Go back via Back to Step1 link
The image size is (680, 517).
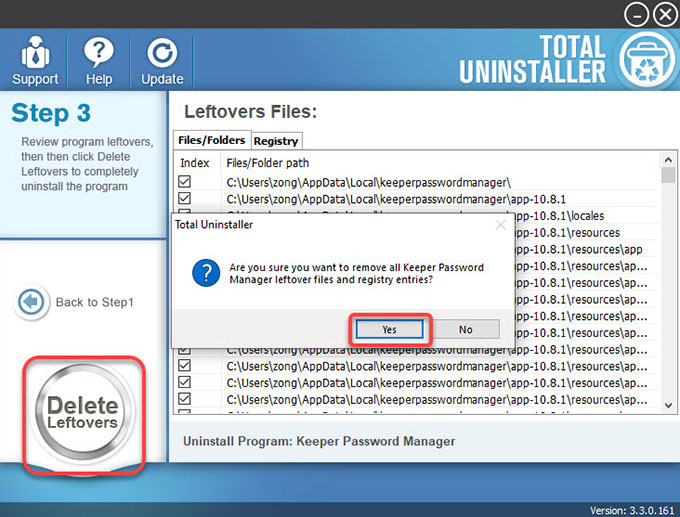[x=94, y=302]
